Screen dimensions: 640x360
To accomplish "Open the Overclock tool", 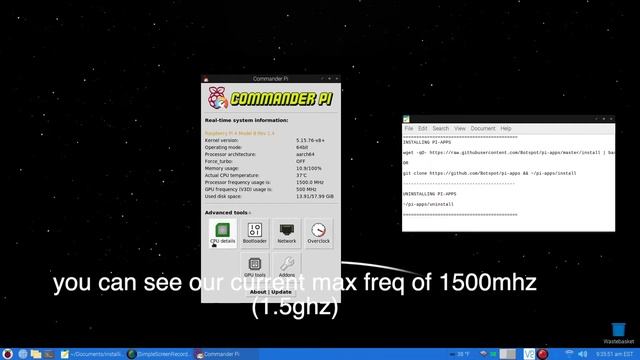I will click(x=318, y=233).
